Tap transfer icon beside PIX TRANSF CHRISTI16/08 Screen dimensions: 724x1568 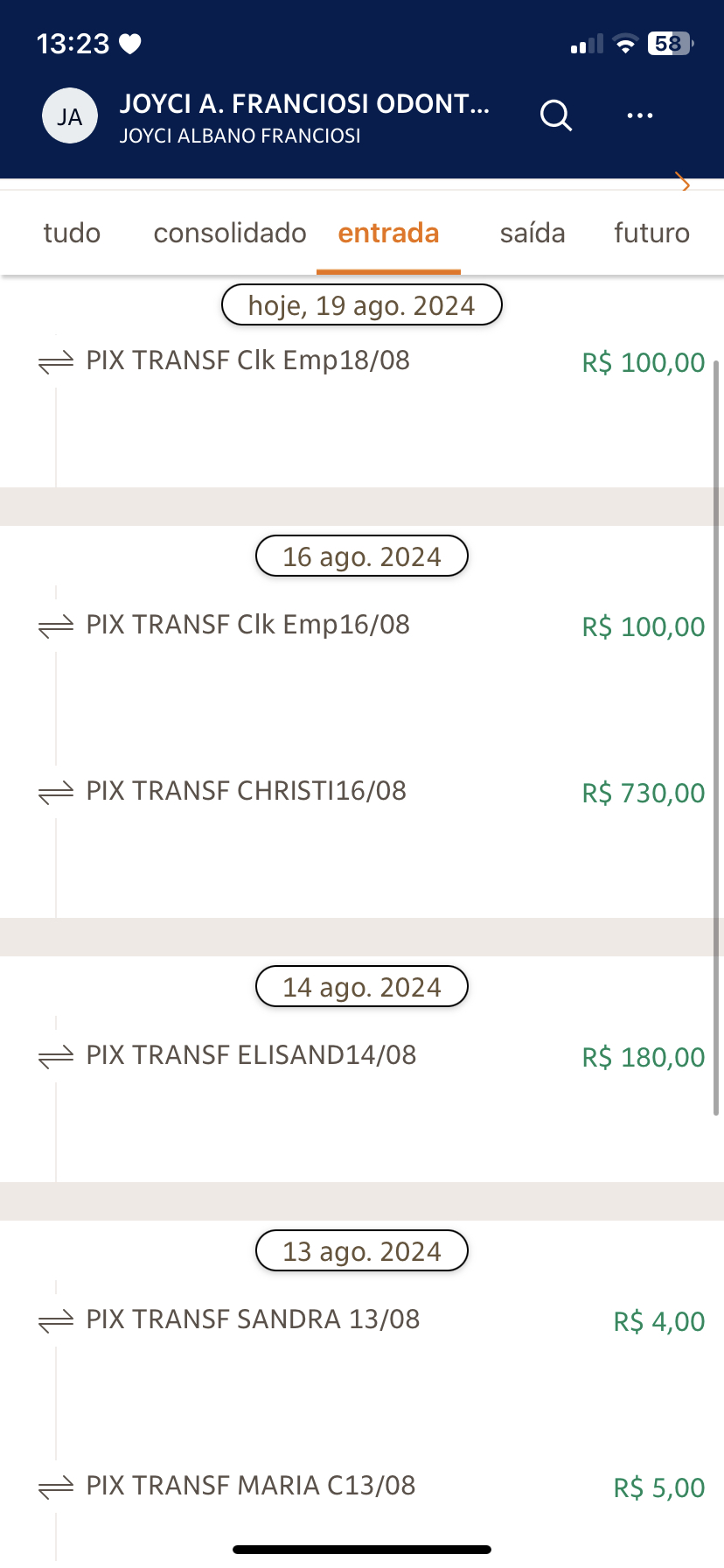[56, 793]
